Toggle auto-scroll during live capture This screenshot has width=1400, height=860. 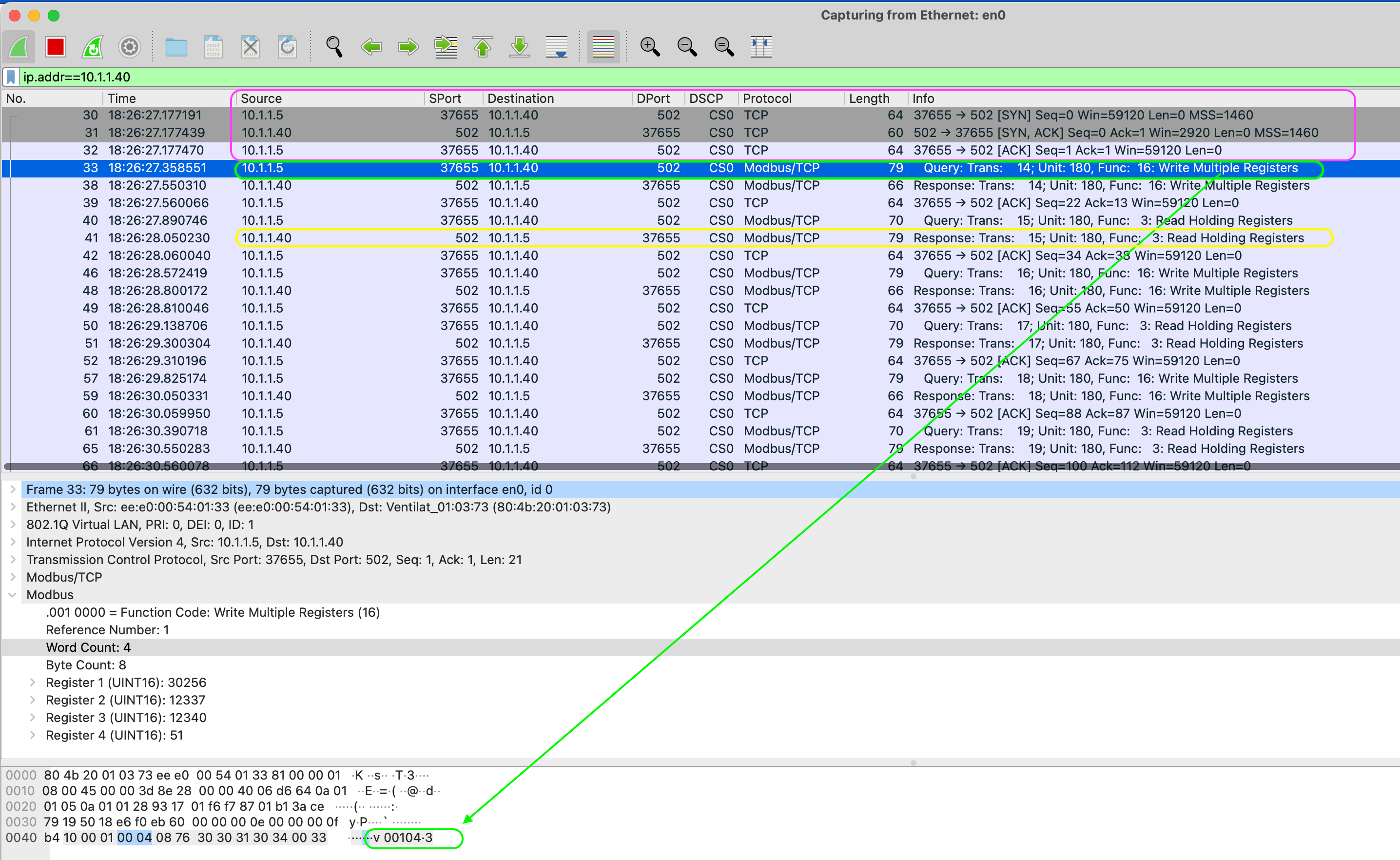557,47
